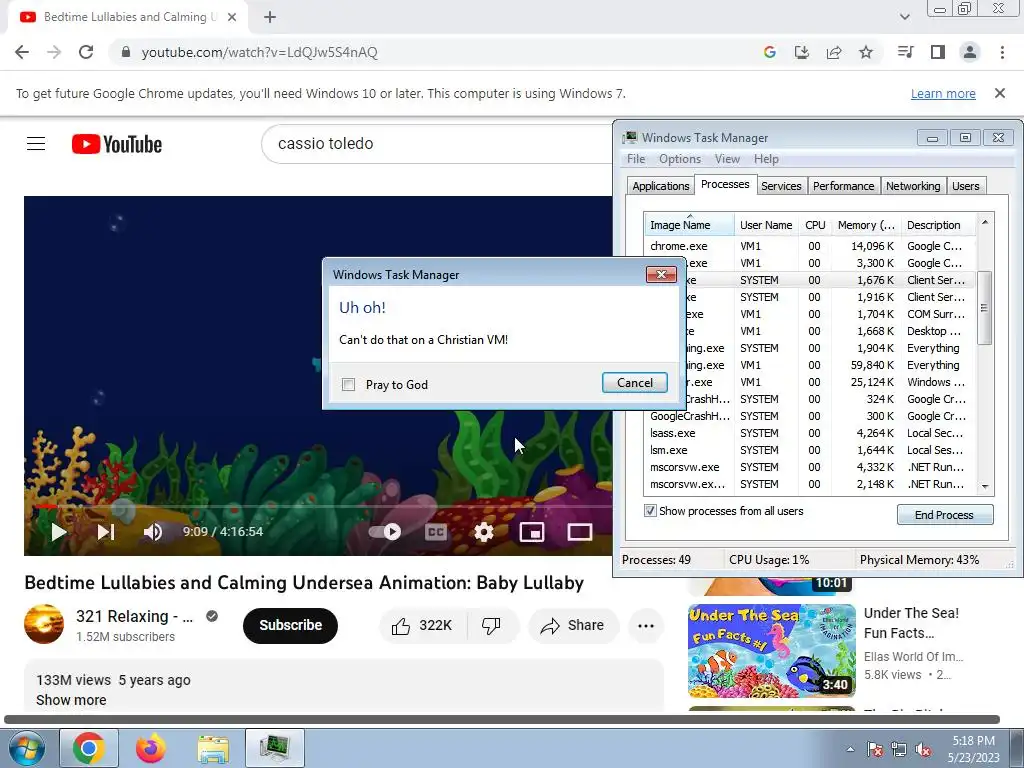Screen dimensions: 1024x768
Task: Open the media controls icon in Chrome toolbar
Action: click(x=905, y=52)
